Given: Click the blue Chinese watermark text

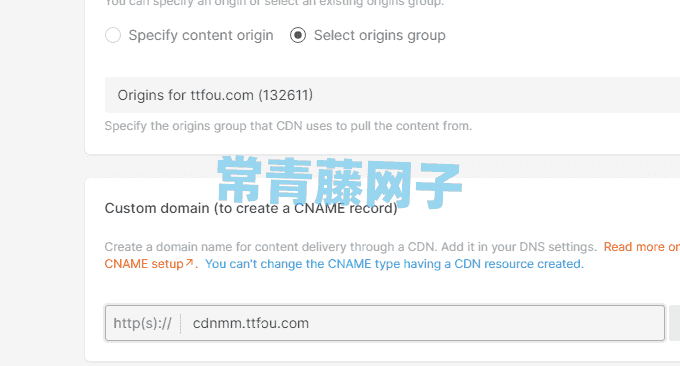Looking at the screenshot, I should tap(339, 182).
